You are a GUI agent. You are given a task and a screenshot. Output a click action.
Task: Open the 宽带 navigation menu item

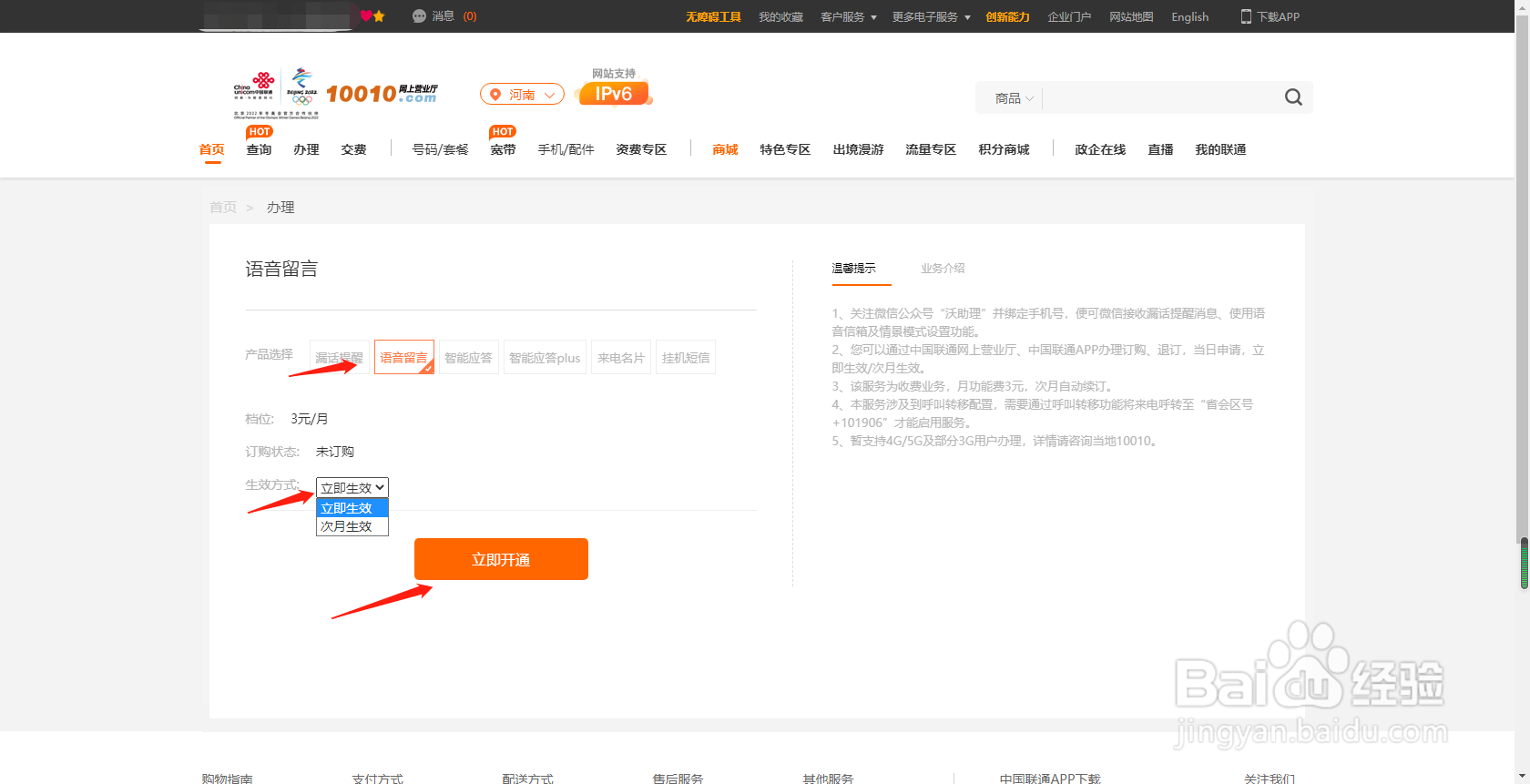pyautogui.click(x=503, y=150)
